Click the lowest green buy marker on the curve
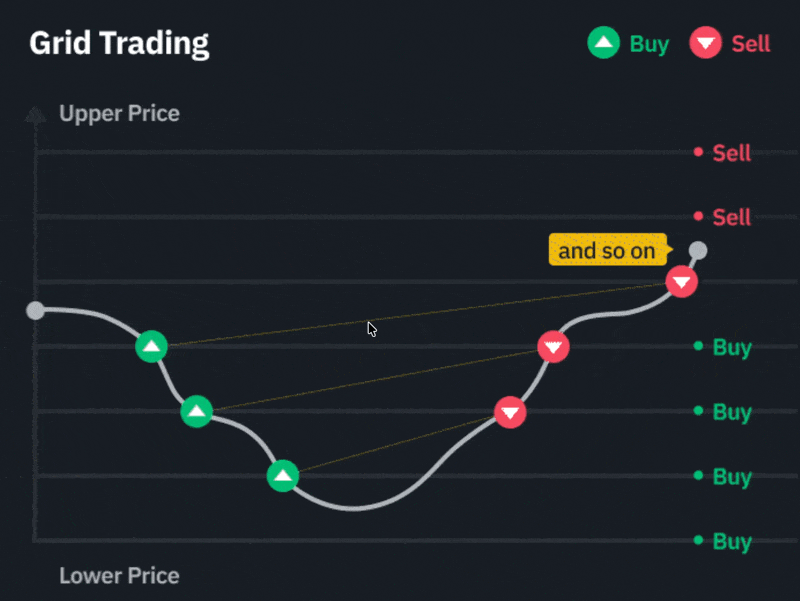 (x=284, y=476)
